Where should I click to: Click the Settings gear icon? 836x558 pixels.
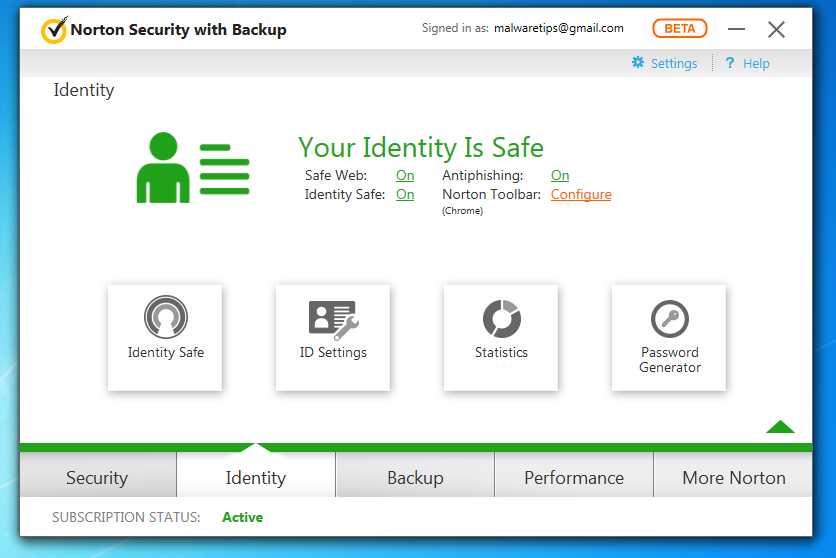pyautogui.click(x=638, y=62)
